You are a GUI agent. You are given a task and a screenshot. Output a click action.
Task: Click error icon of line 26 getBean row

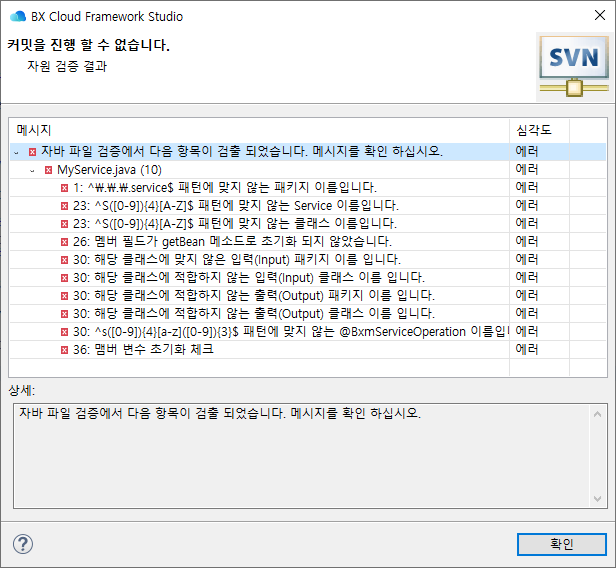coord(64,242)
